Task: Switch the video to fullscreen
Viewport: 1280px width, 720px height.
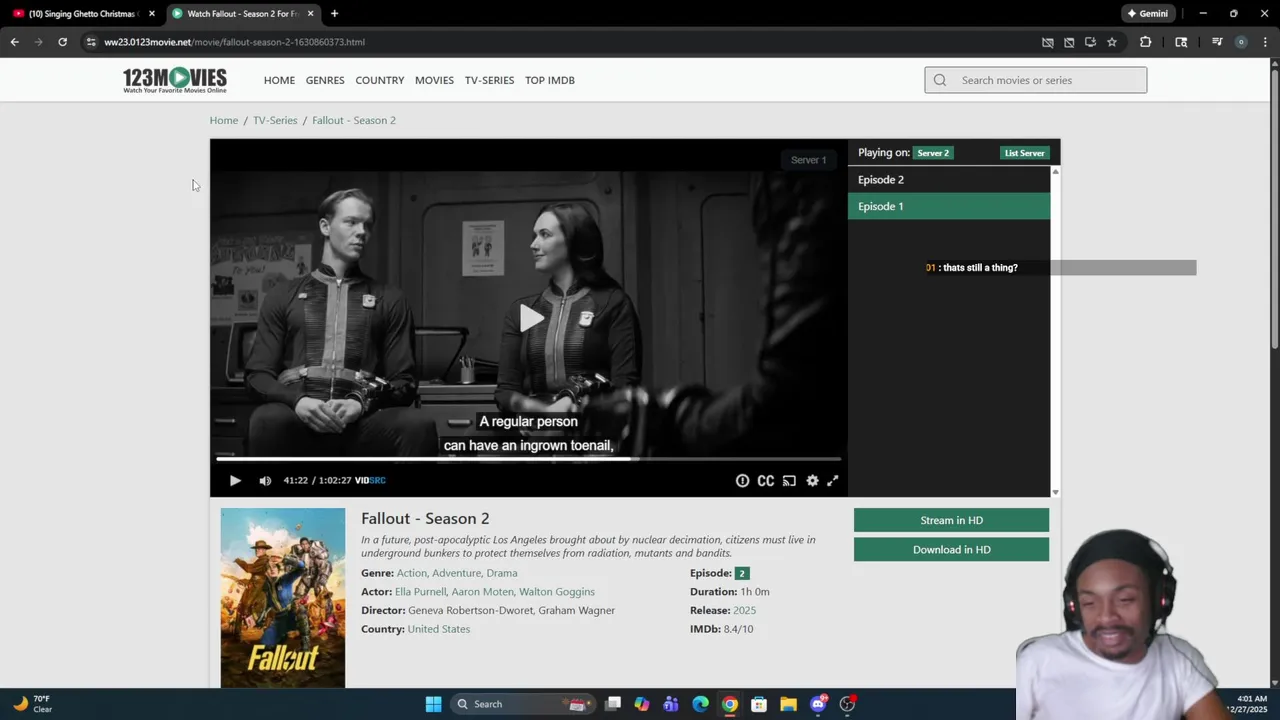Action: pos(832,481)
